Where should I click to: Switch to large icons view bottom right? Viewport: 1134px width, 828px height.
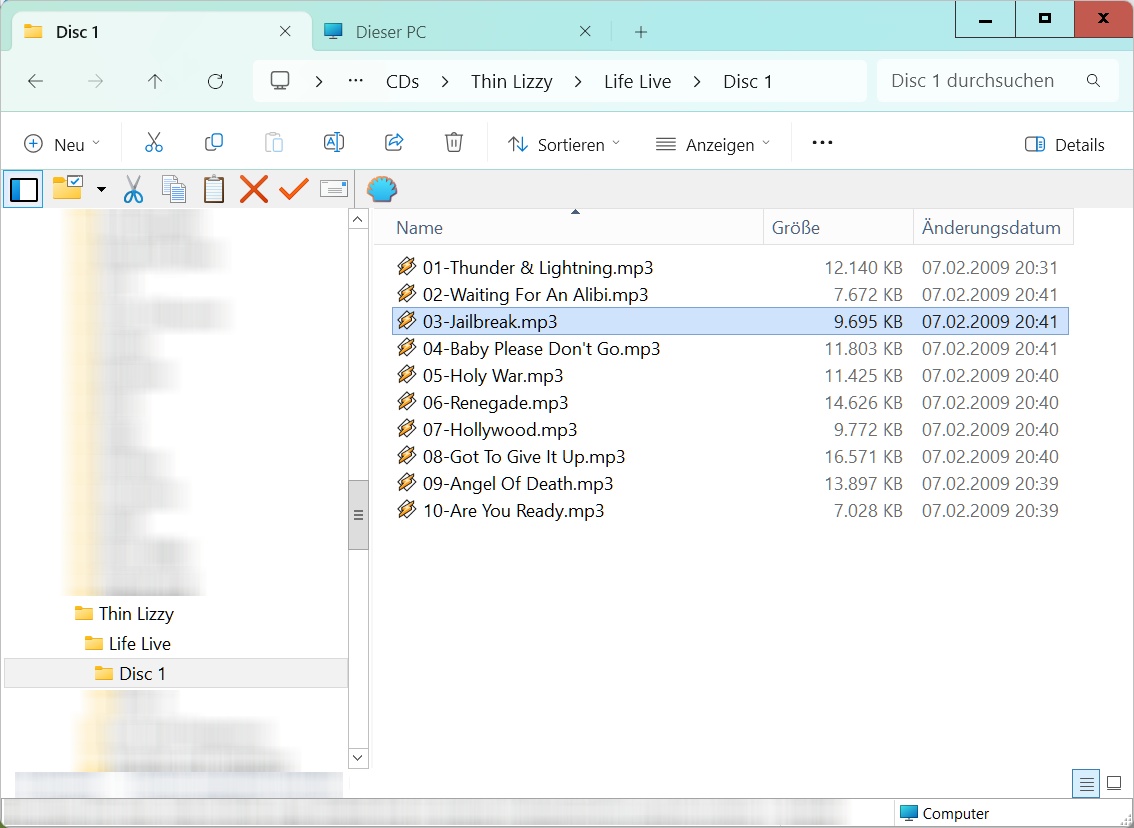click(x=1113, y=784)
